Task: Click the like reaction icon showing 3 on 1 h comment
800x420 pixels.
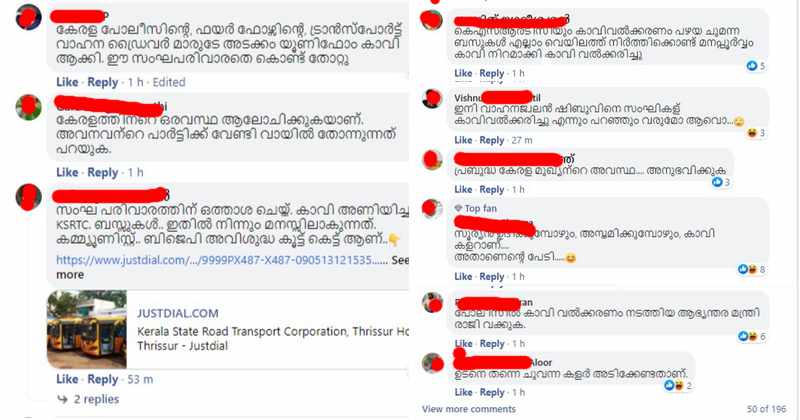Action: pos(717,182)
